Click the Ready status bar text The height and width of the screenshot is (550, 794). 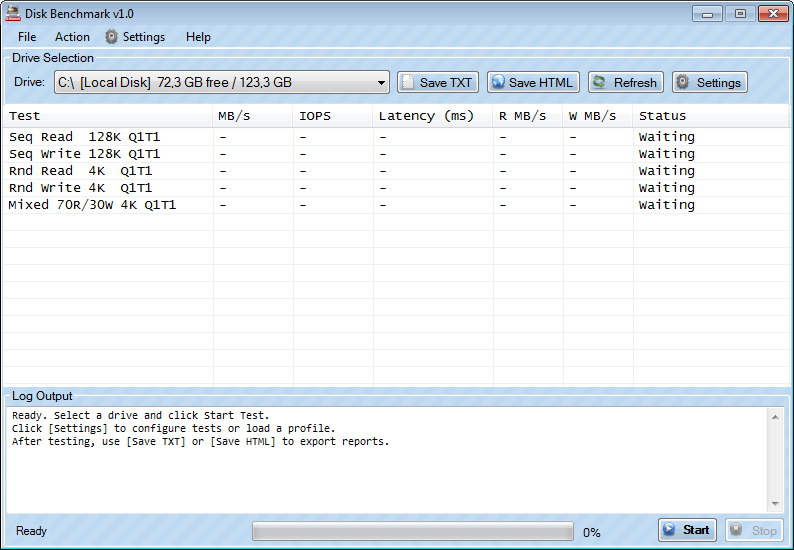[31, 531]
